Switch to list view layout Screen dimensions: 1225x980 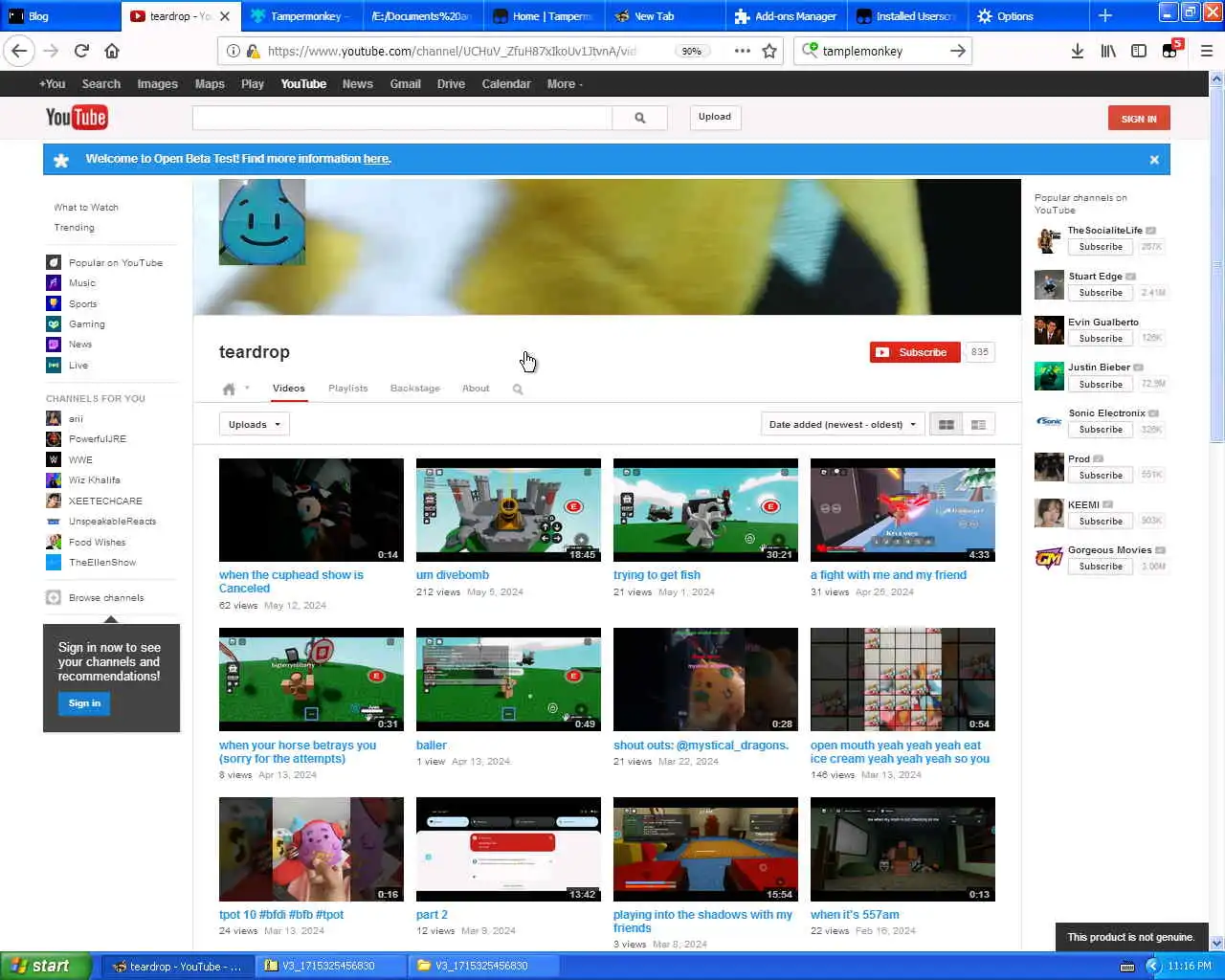978,424
